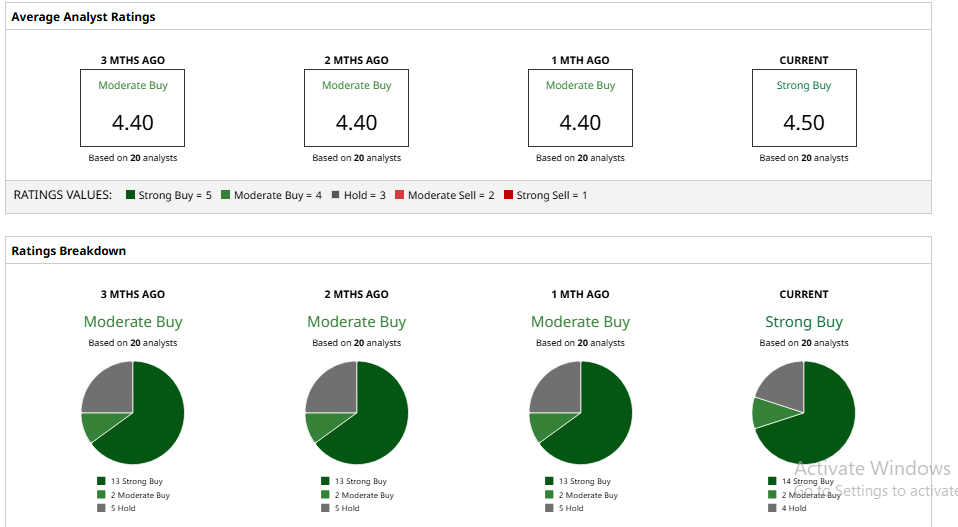Click the Average Analyst Ratings section heading
This screenshot has height=527, width=958.
pyautogui.click(x=83, y=17)
